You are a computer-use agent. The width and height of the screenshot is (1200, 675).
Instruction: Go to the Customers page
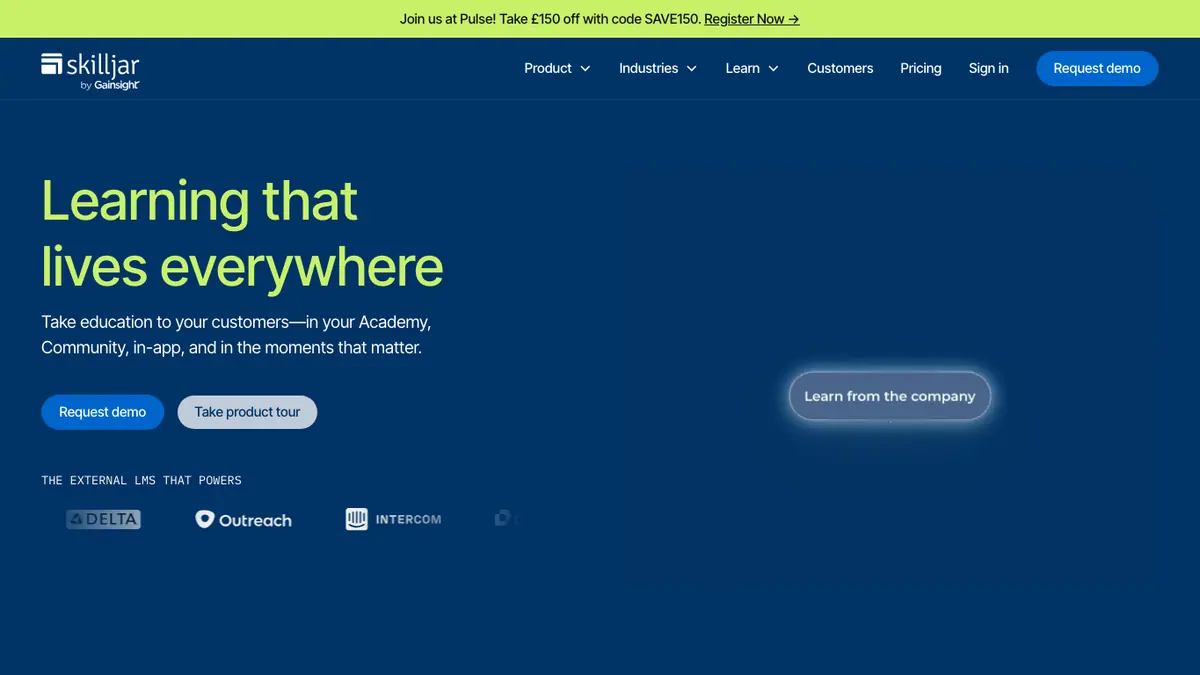(x=840, y=68)
